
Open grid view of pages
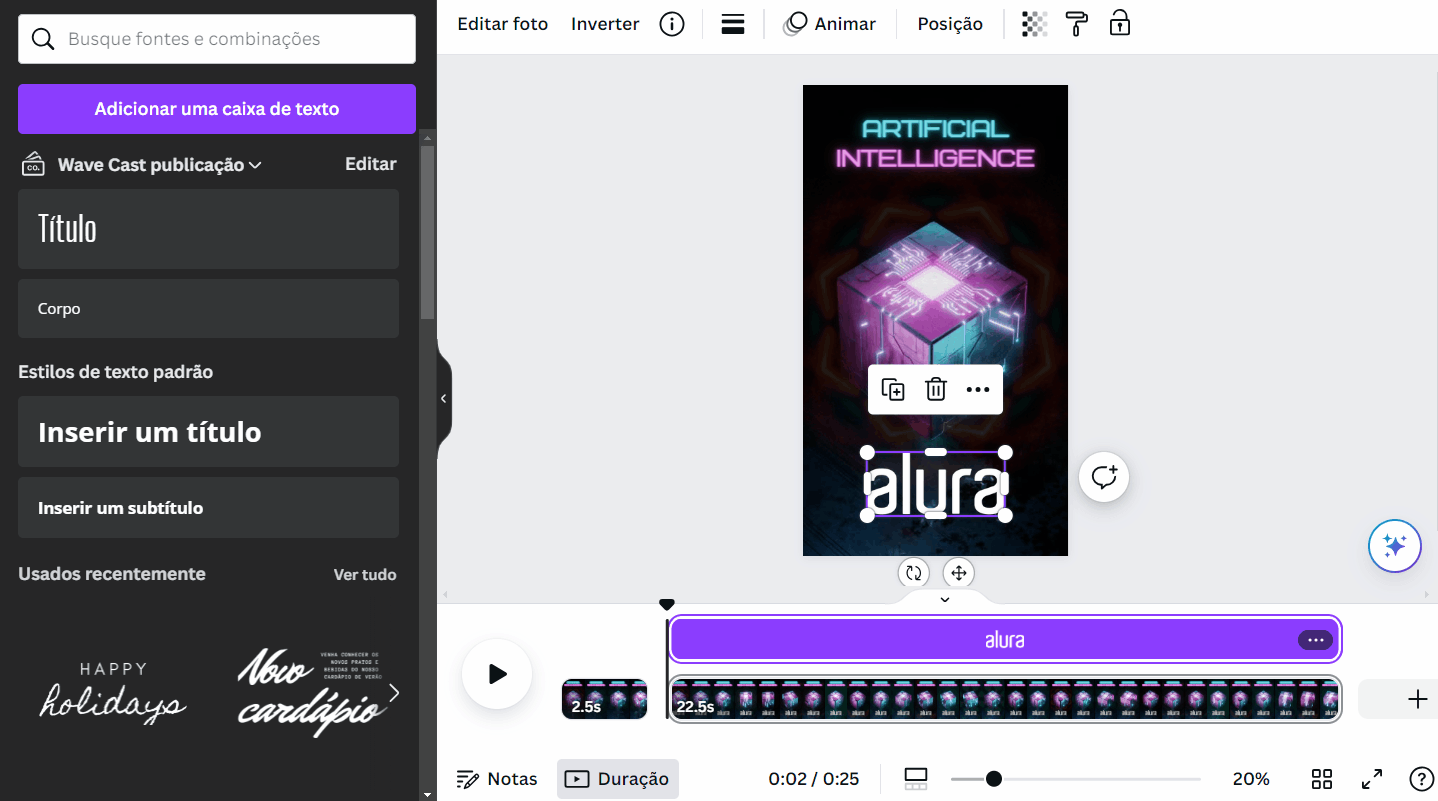1322,779
